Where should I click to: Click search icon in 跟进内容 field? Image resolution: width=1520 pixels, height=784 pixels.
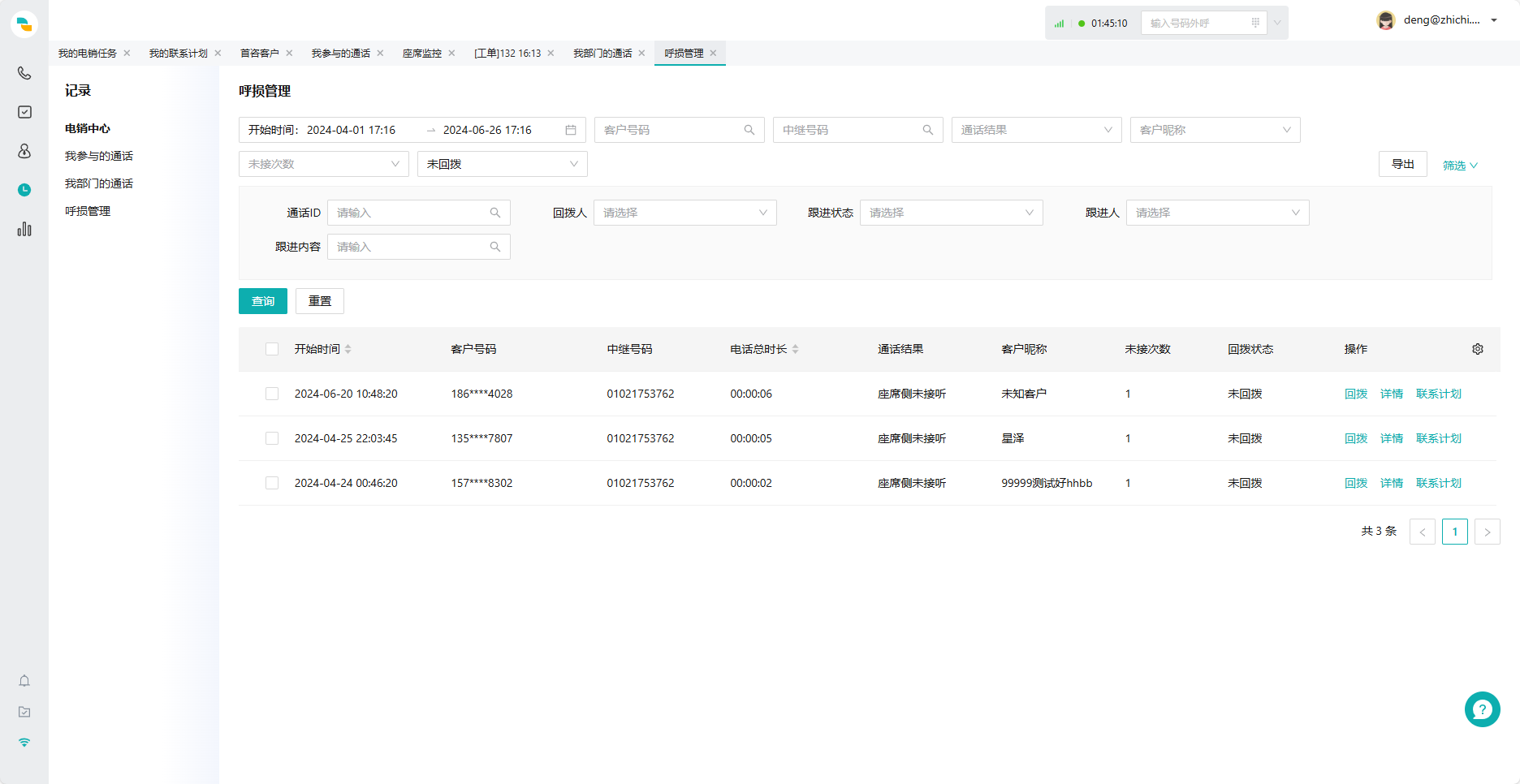(x=495, y=247)
